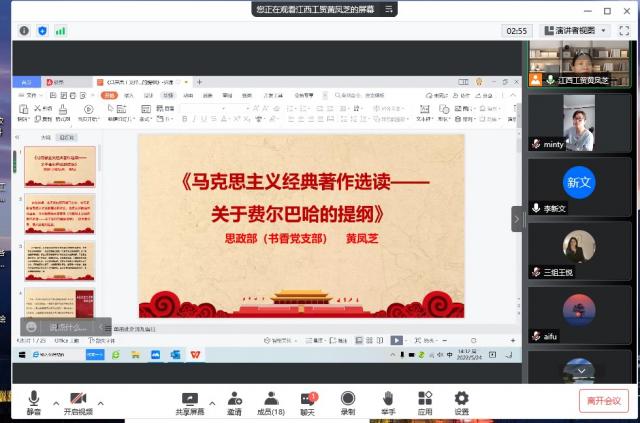Click the mute microphone icon
Screen dimensions: 640x423
pos(34,400)
